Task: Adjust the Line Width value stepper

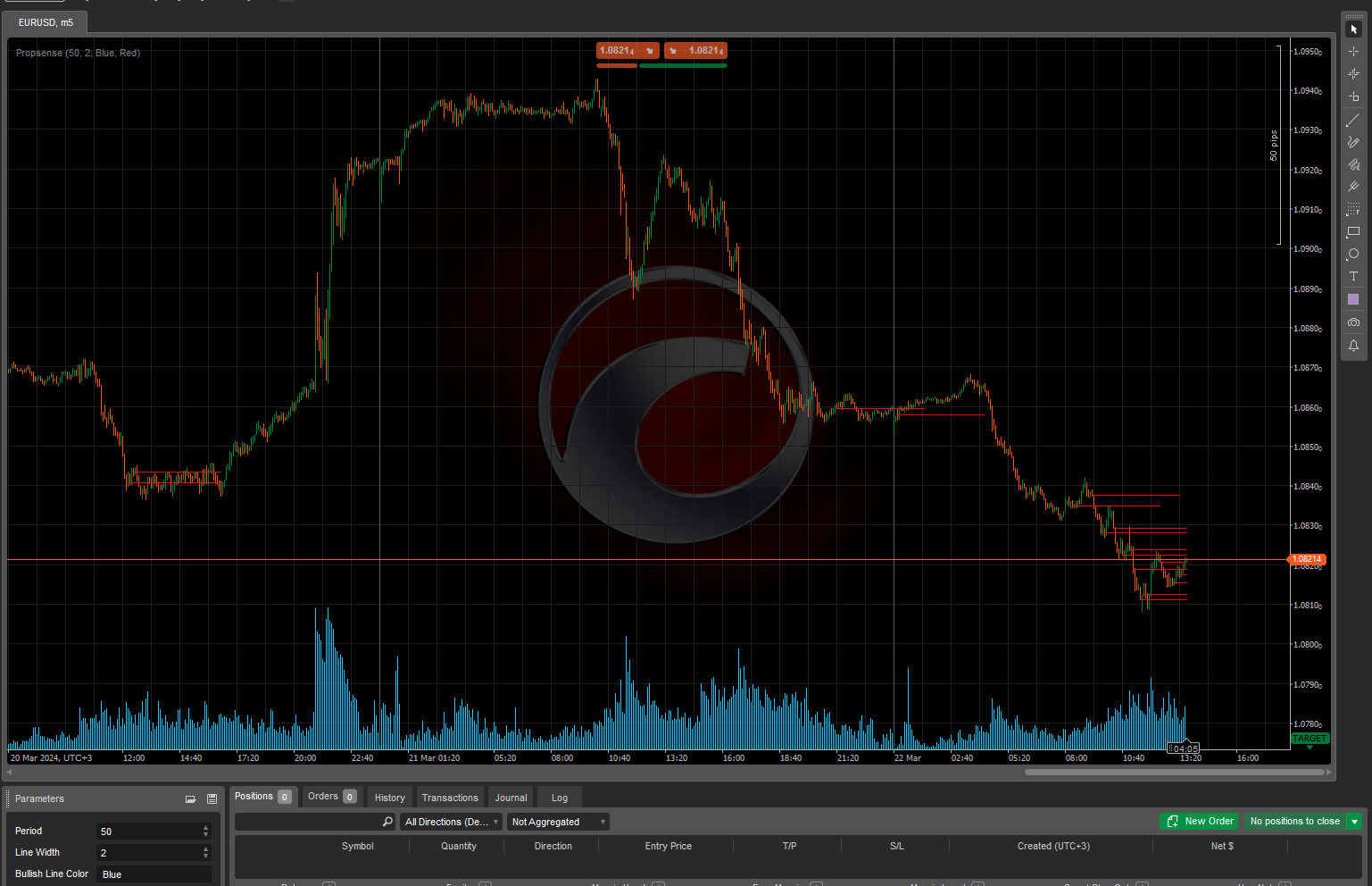Action: pyautogui.click(x=206, y=853)
